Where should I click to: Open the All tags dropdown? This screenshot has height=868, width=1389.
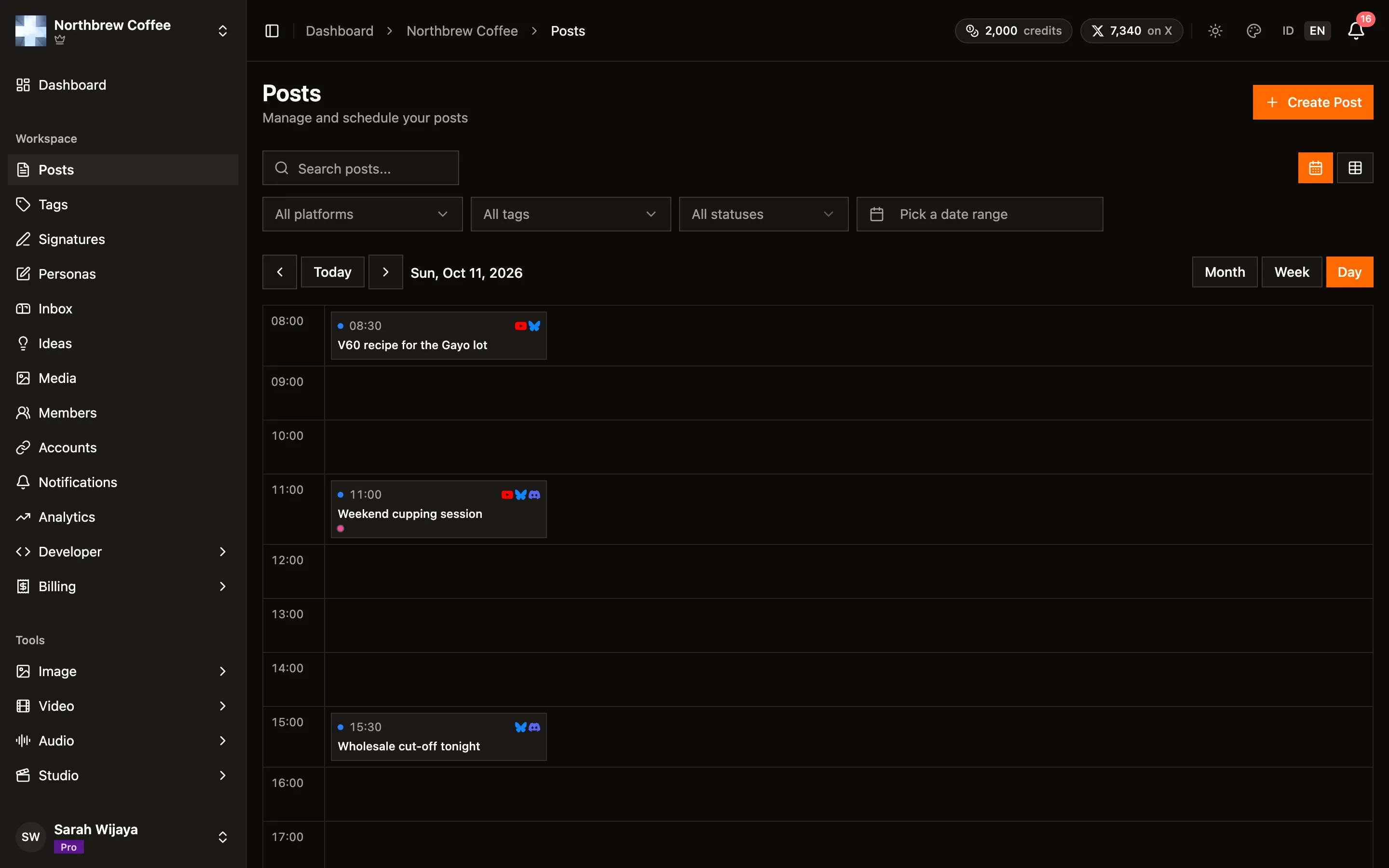[x=571, y=214]
